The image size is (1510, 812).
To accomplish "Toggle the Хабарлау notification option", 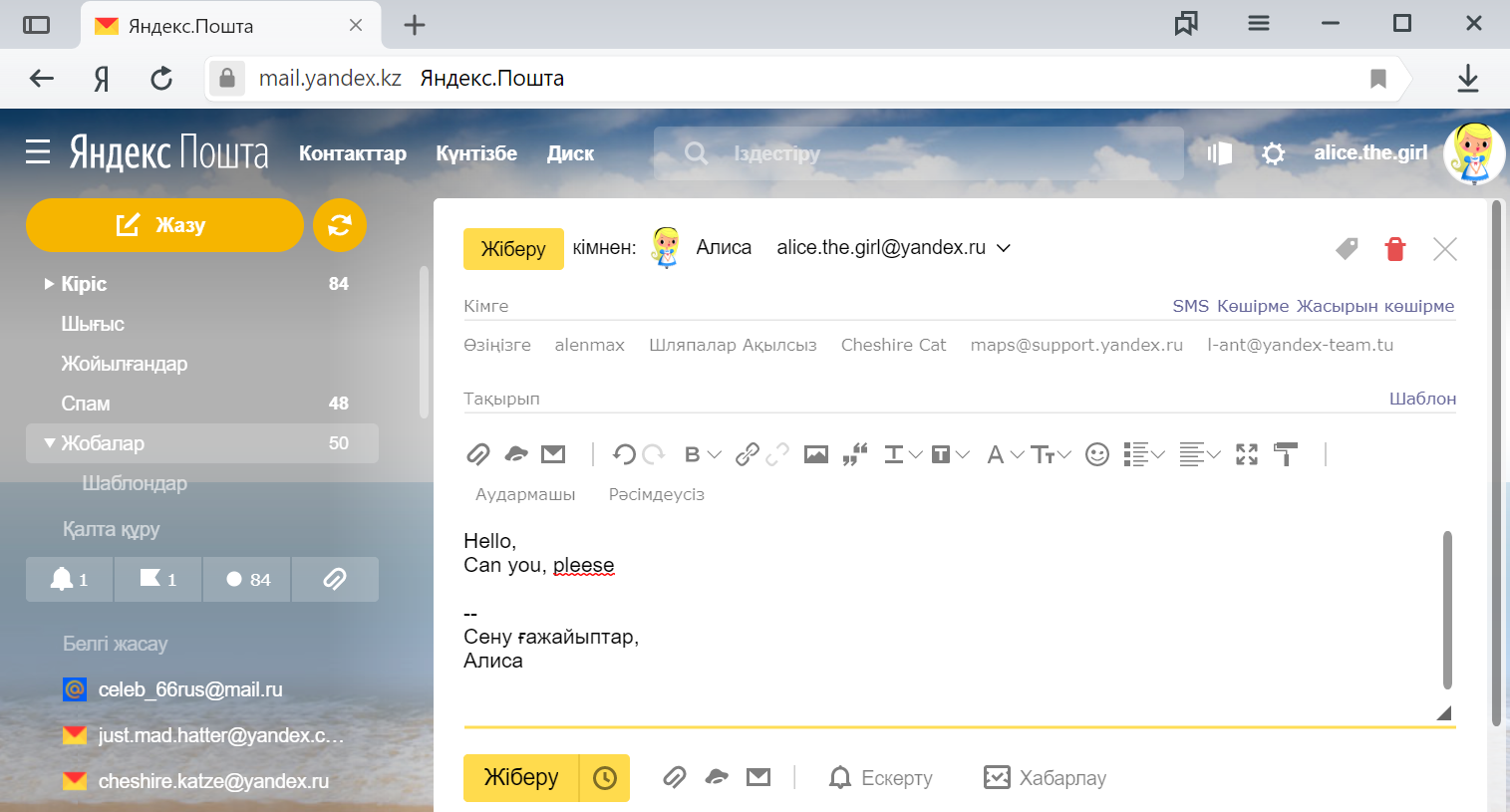I will coord(1045,778).
